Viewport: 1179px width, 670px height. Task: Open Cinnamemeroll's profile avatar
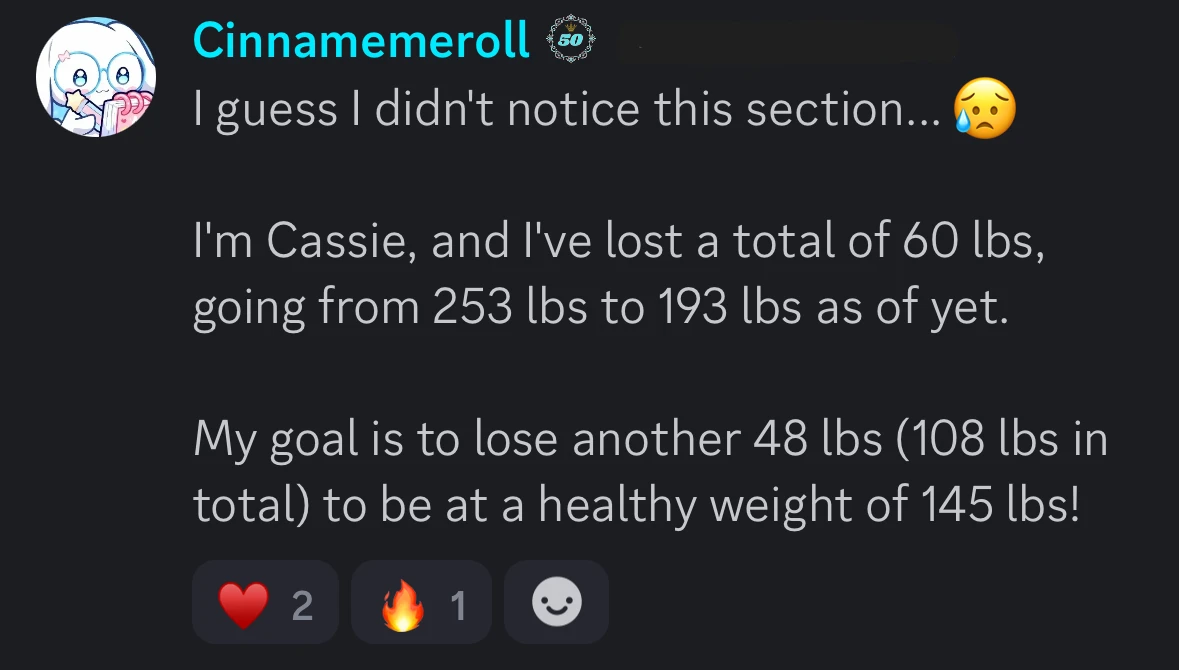click(96, 77)
